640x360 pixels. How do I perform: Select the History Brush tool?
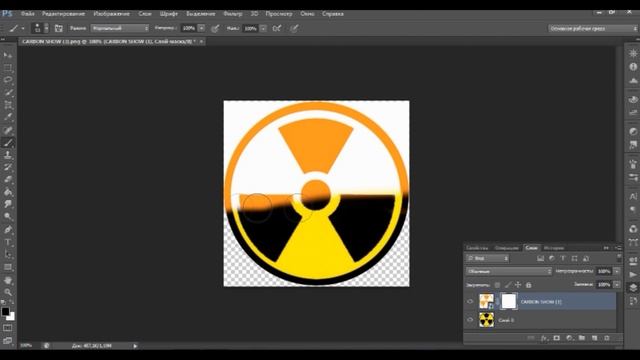8,167
